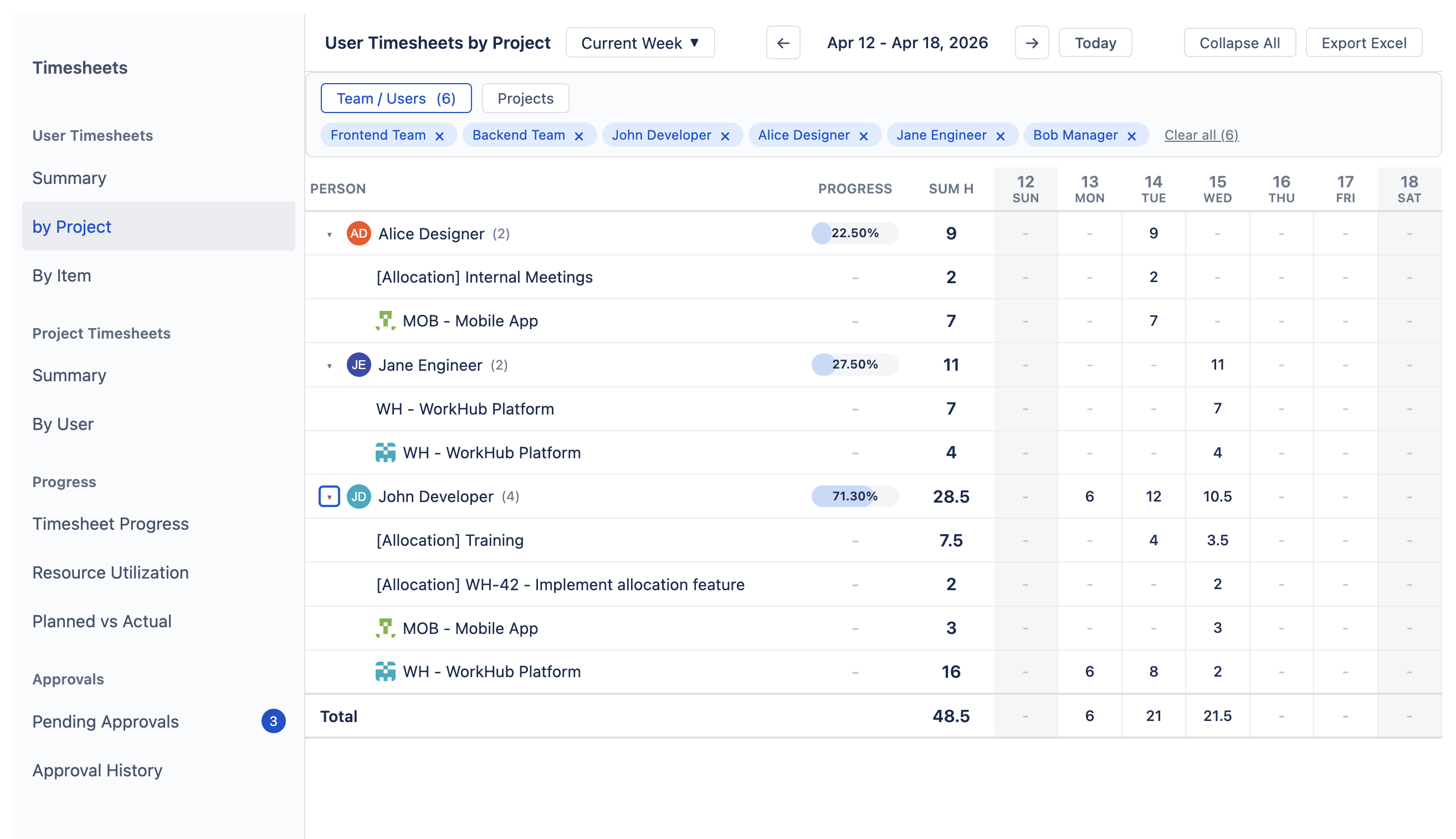Switch to the Projects filter tab
1456x839 pixels.
tap(525, 98)
